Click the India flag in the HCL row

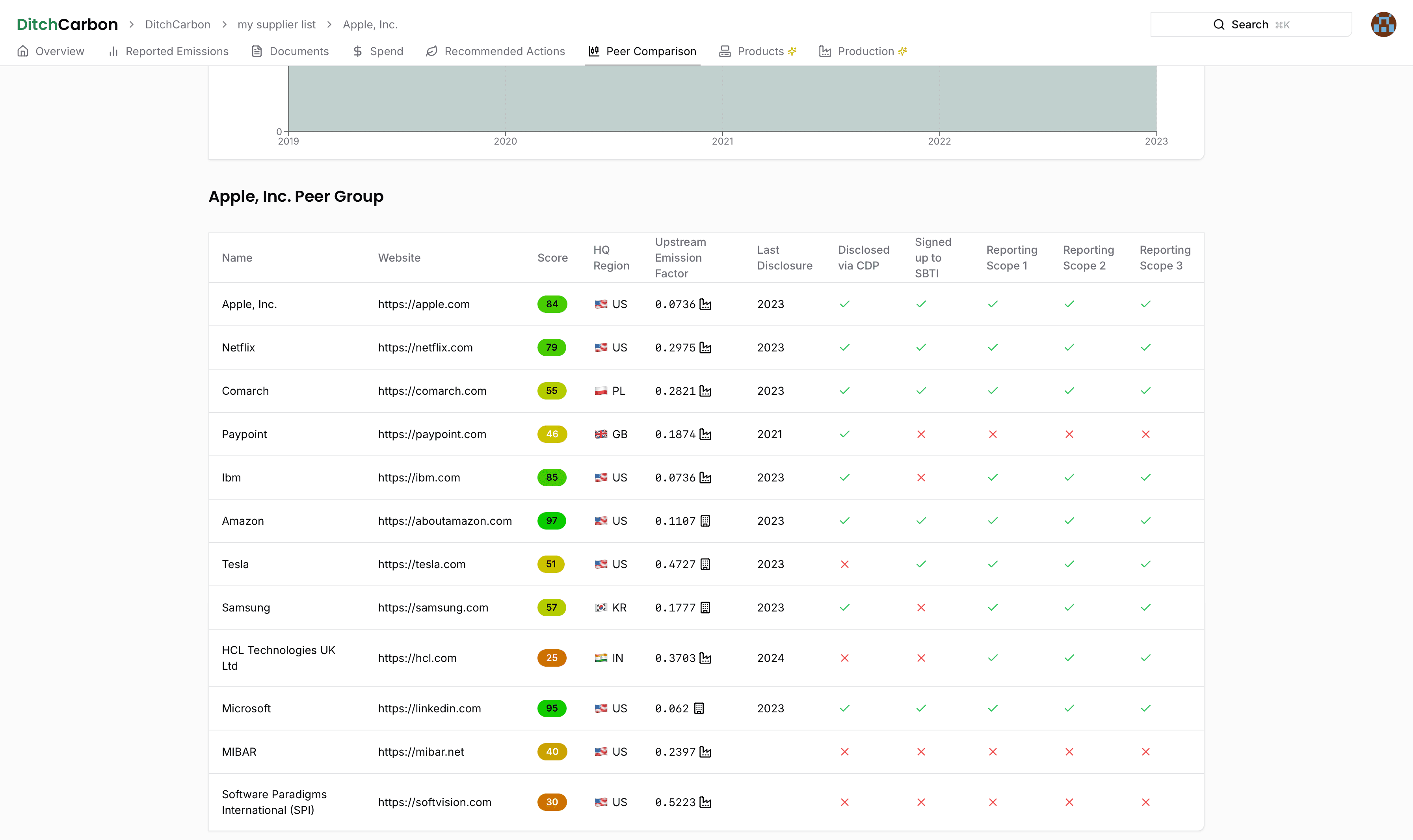click(601, 658)
